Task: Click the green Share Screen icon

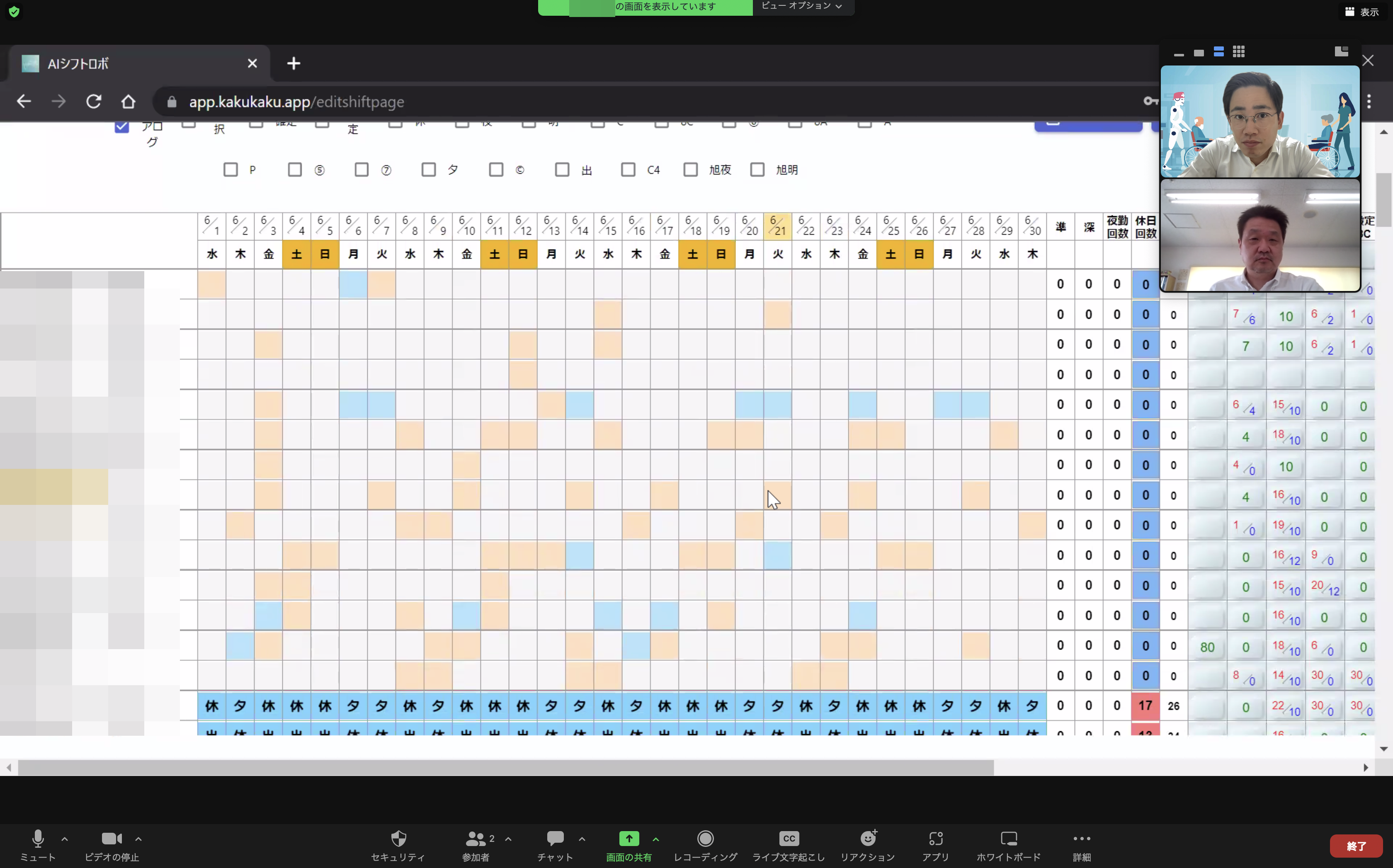Action: 629,839
